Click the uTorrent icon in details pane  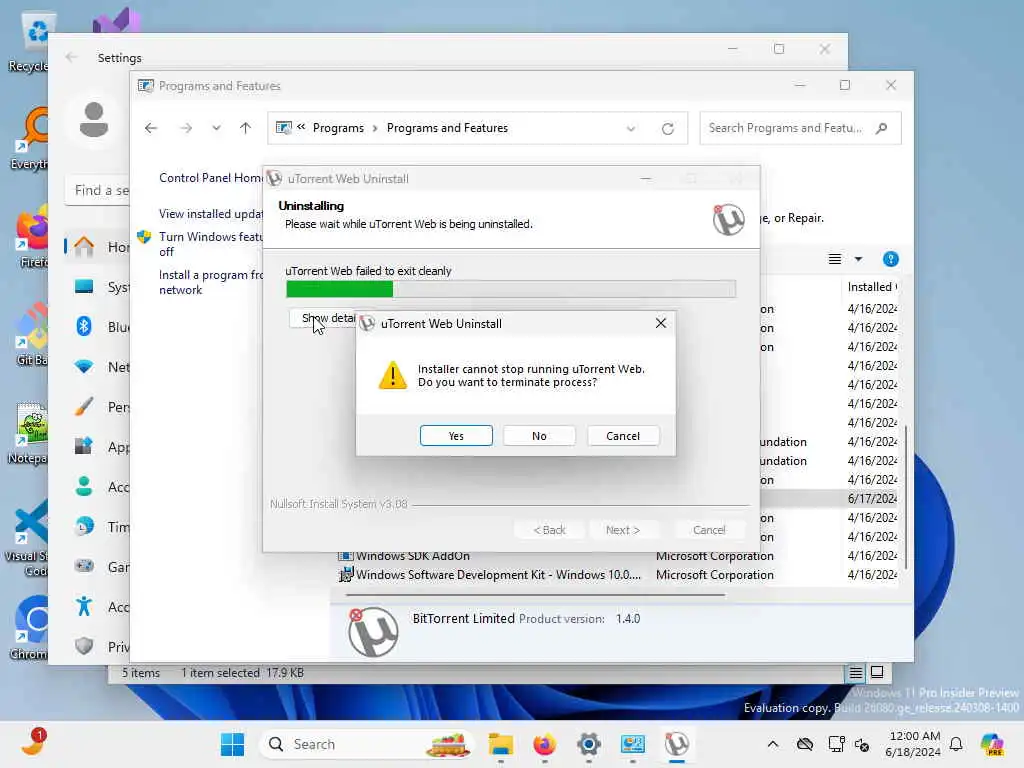pos(373,632)
